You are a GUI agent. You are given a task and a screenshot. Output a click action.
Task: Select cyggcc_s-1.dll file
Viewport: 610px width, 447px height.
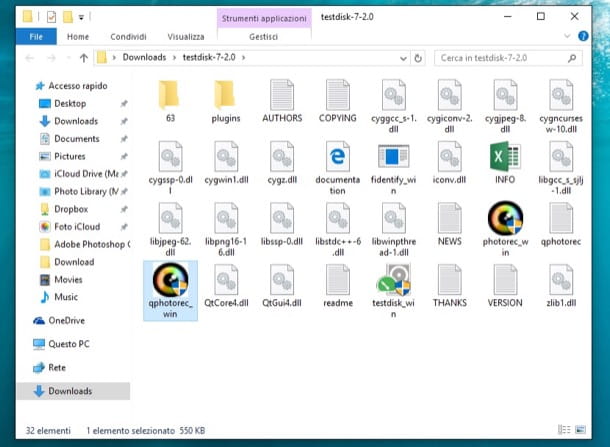(394, 106)
